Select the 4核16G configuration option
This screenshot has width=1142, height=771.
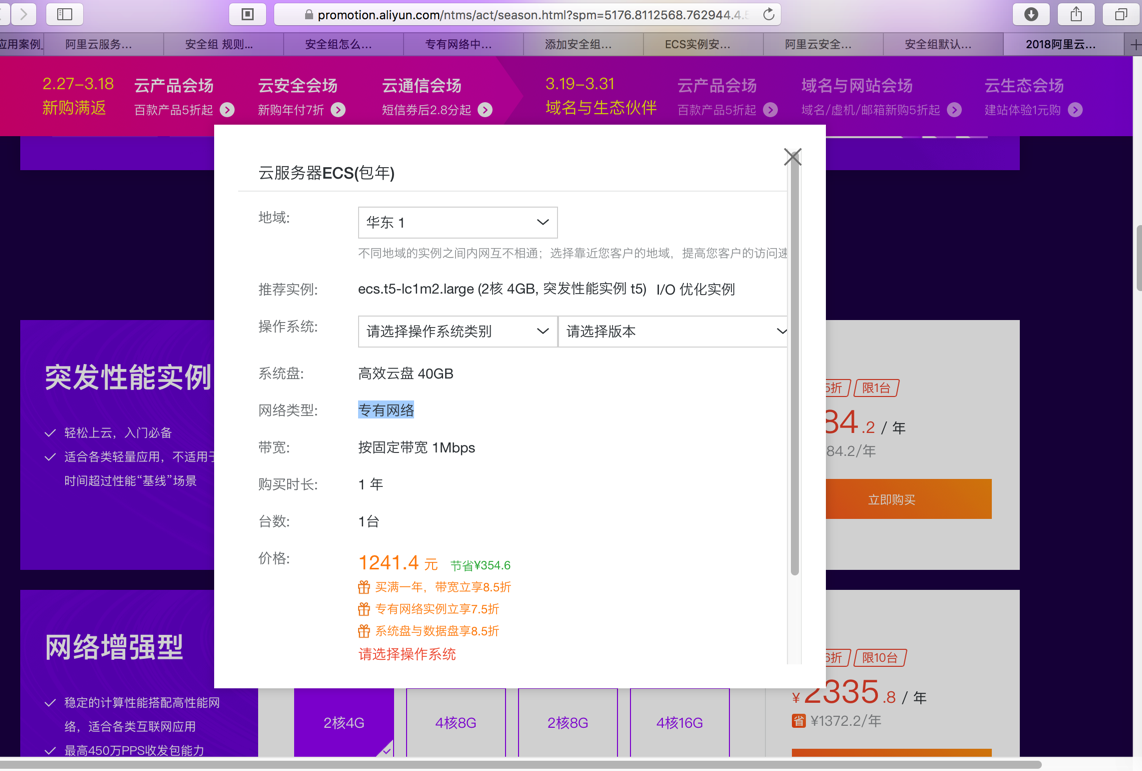(x=680, y=722)
